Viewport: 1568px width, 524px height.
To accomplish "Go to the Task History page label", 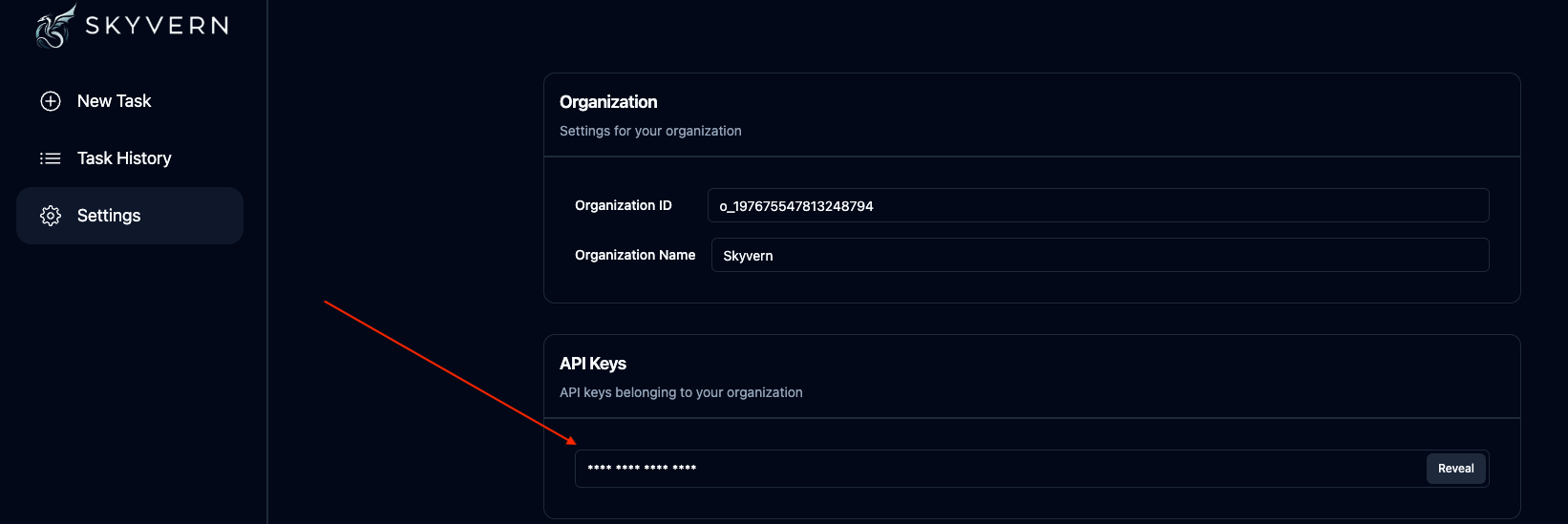I will click(x=124, y=158).
